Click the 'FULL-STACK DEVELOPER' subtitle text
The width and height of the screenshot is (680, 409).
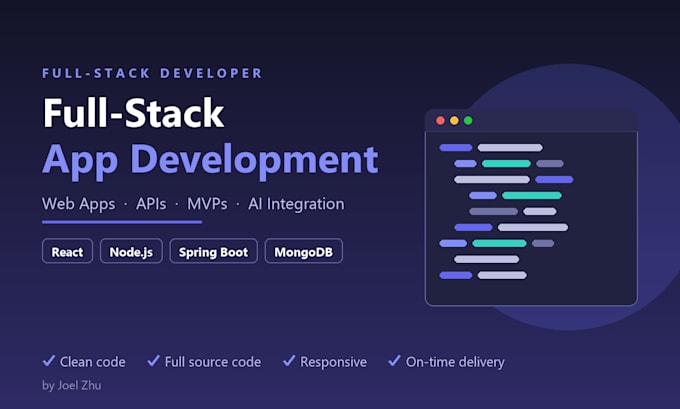pos(152,73)
